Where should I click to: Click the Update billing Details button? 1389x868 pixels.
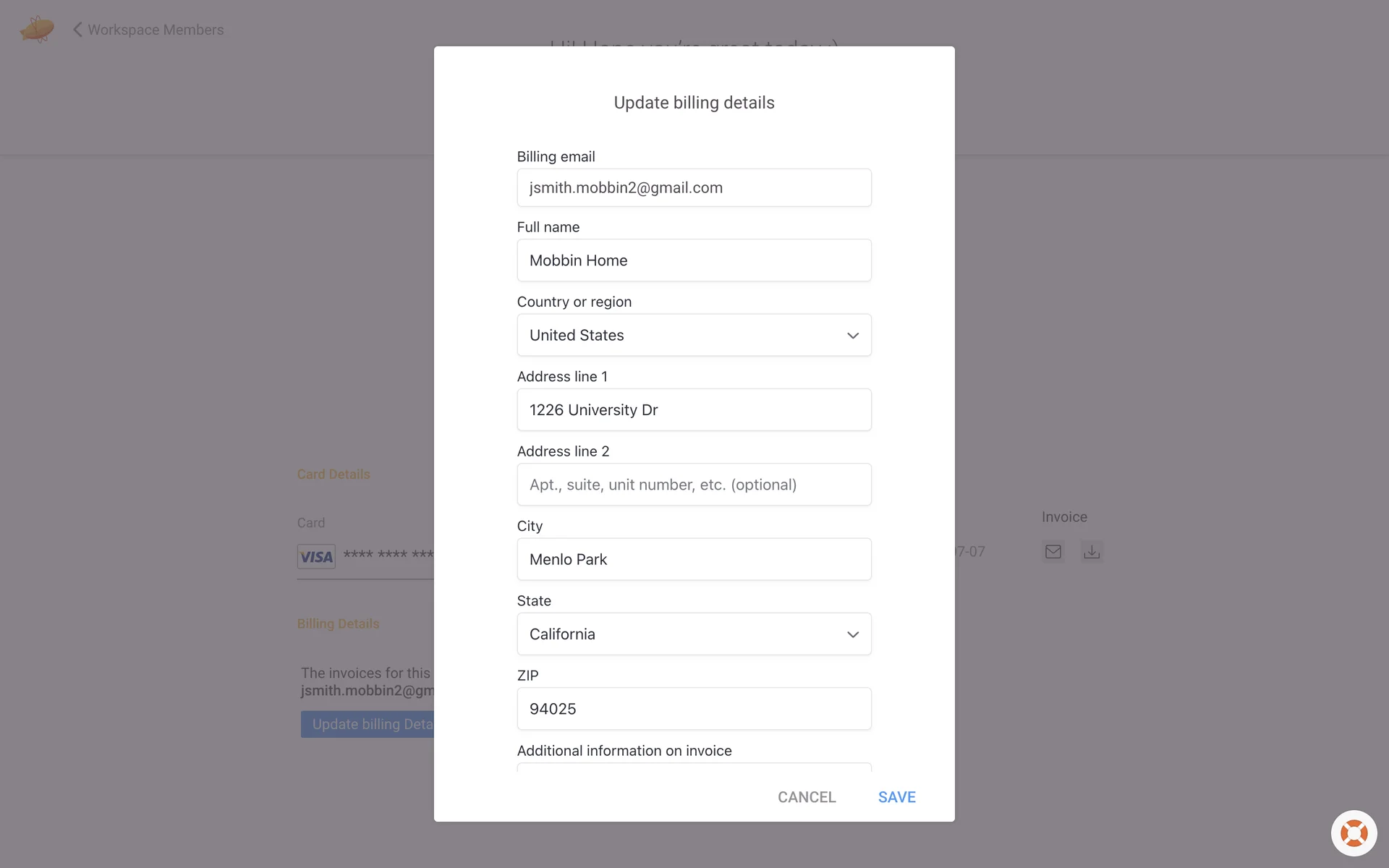click(x=368, y=724)
